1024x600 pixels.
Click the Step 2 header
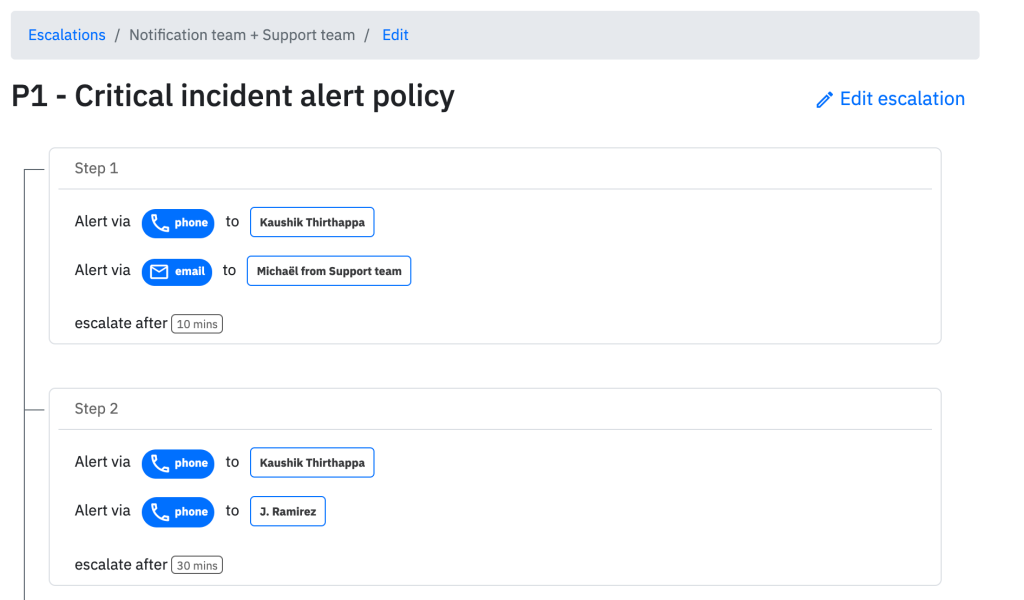(x=96, y=408)
